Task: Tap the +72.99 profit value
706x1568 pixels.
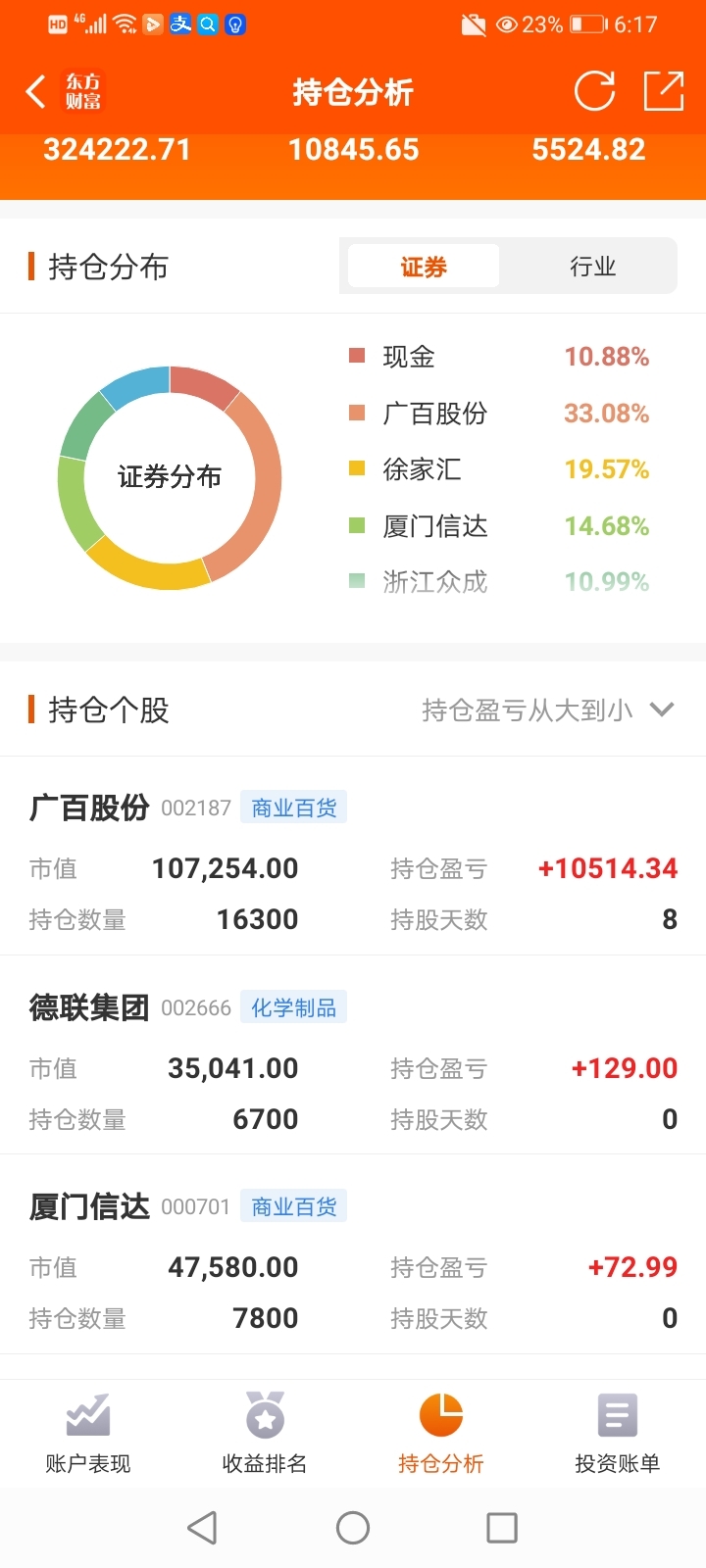Action: (x=632, y=1267)
